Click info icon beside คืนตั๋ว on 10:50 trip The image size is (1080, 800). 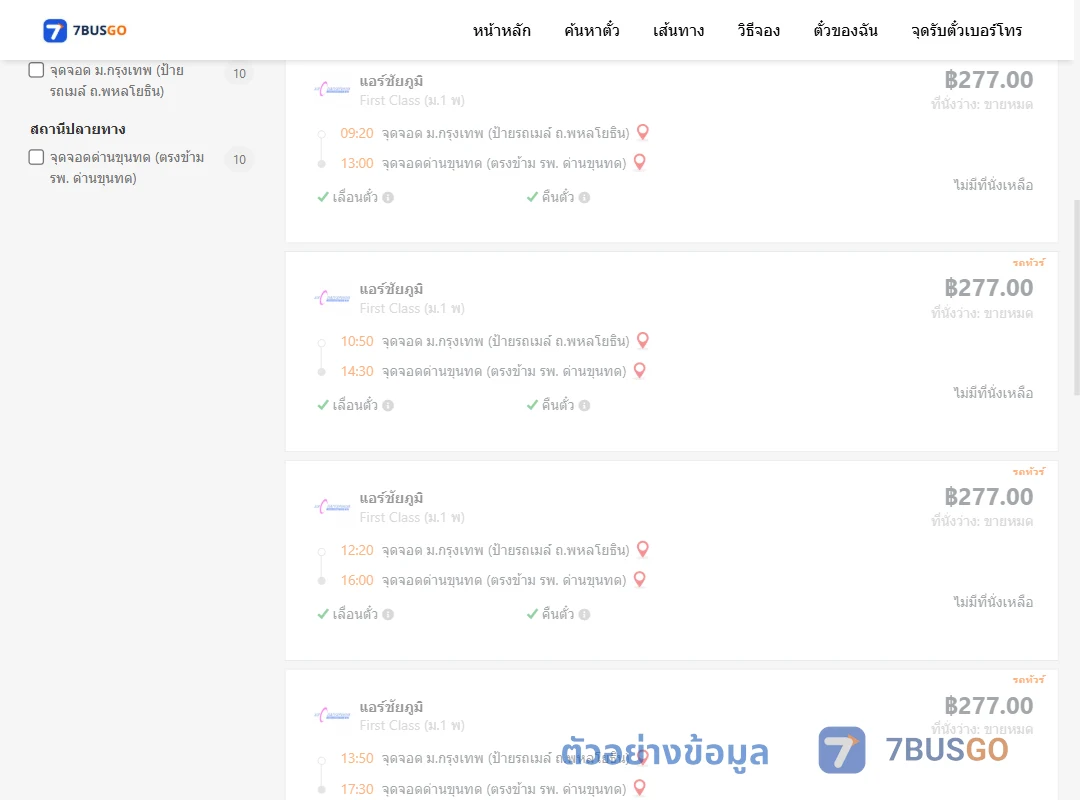(584, 406)
